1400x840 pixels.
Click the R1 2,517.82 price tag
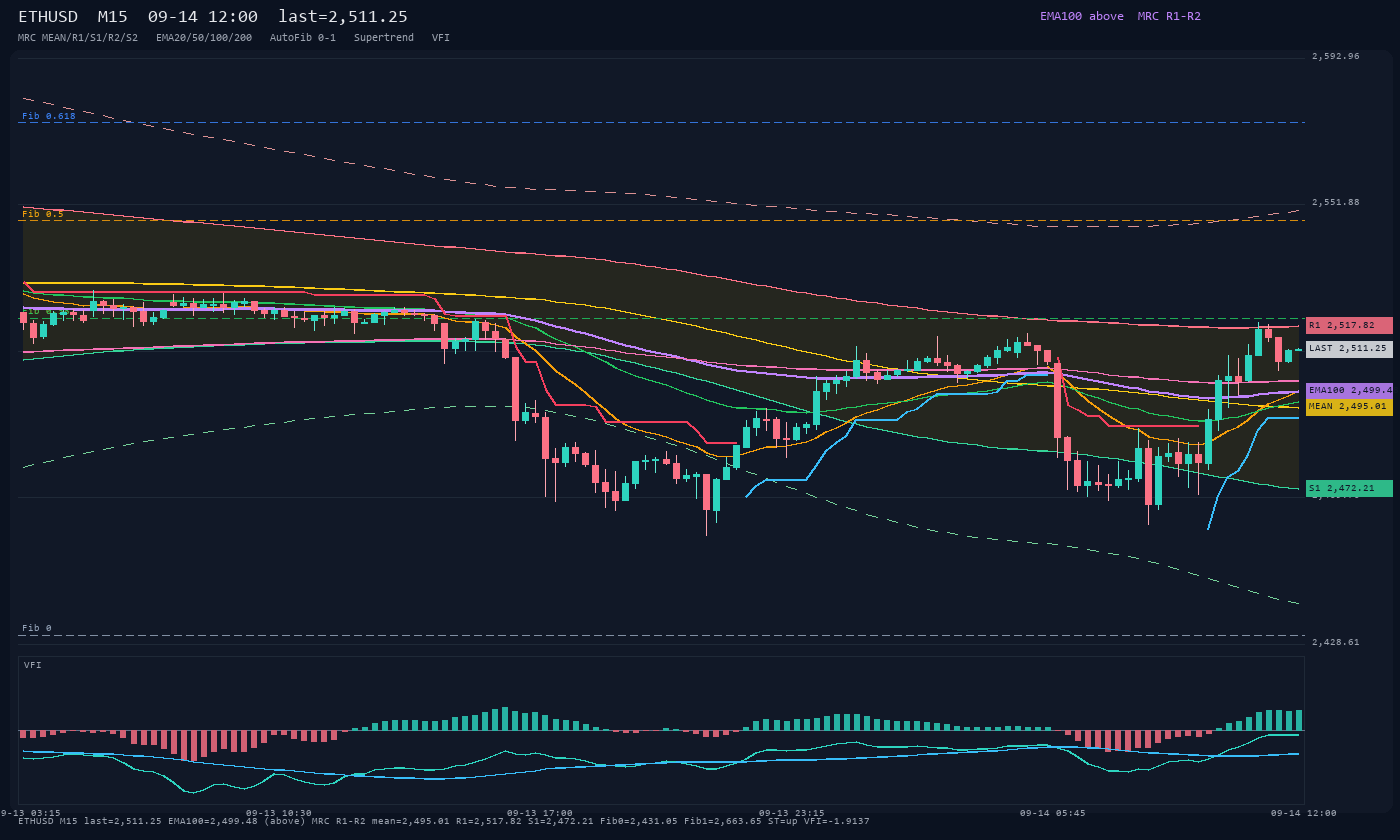(x=1349, y=325)
